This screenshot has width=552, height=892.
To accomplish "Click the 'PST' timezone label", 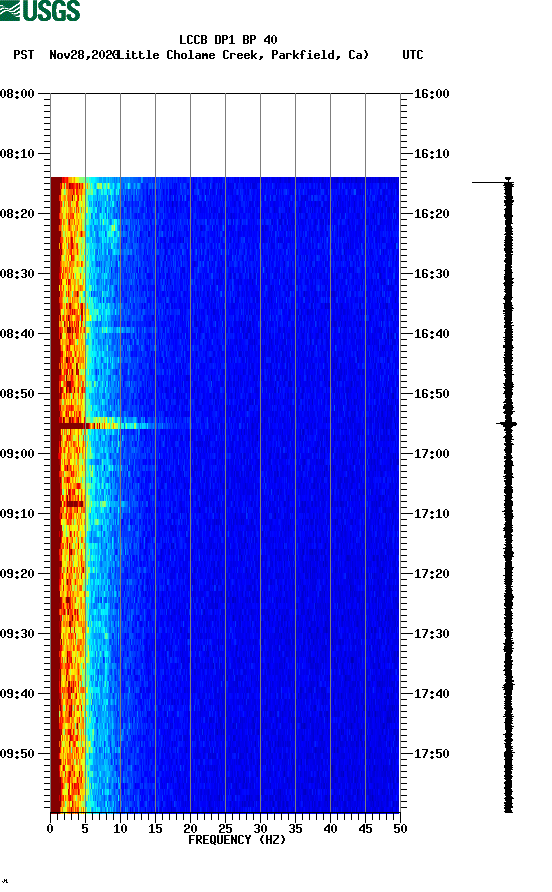I will tap(24, 55).
